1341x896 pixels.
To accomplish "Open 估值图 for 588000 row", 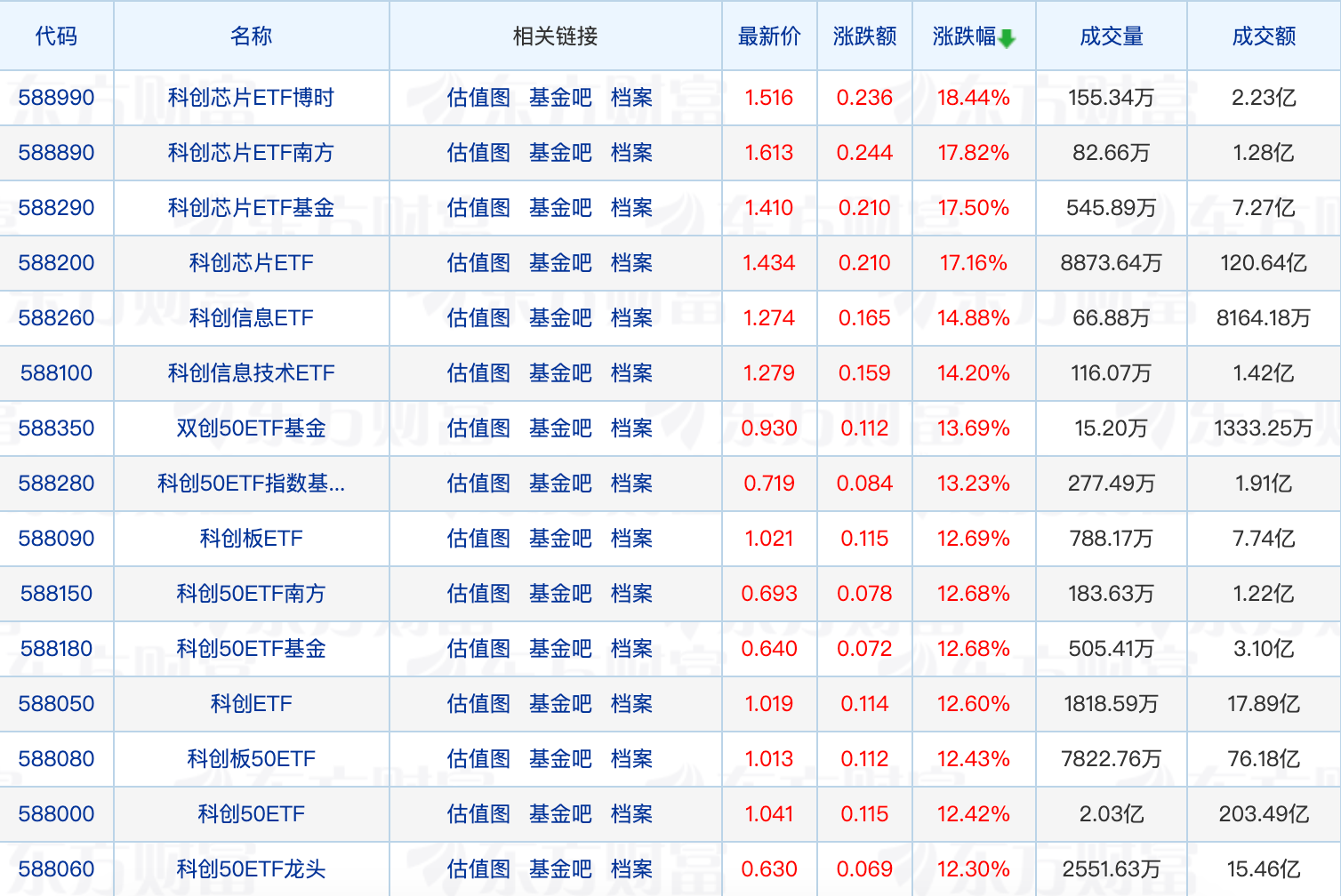I will coord(479,814).
